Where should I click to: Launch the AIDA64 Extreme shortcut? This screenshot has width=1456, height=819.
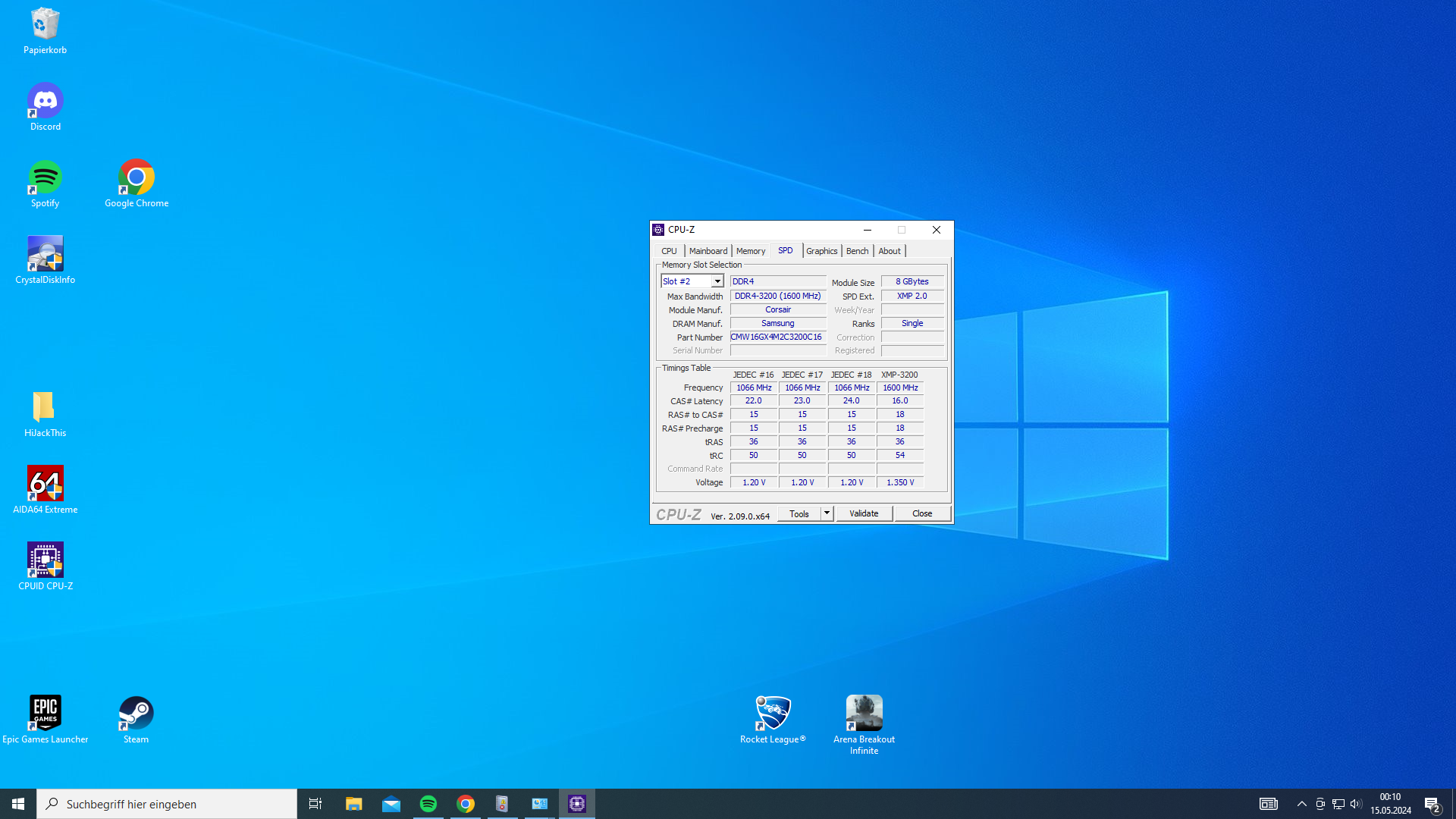coord(45,485)
